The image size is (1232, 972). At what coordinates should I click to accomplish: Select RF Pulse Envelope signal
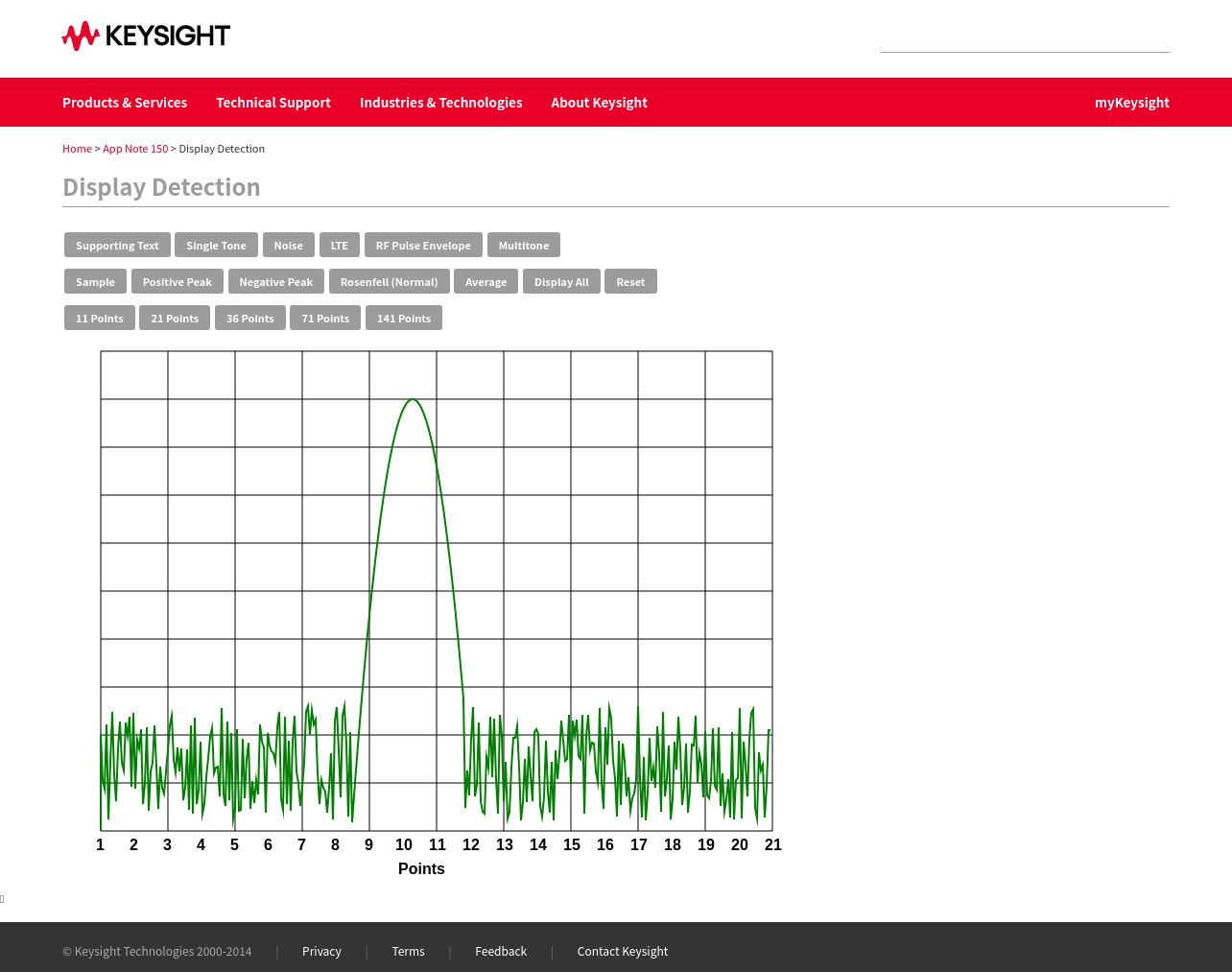click(x=423, y=246)
